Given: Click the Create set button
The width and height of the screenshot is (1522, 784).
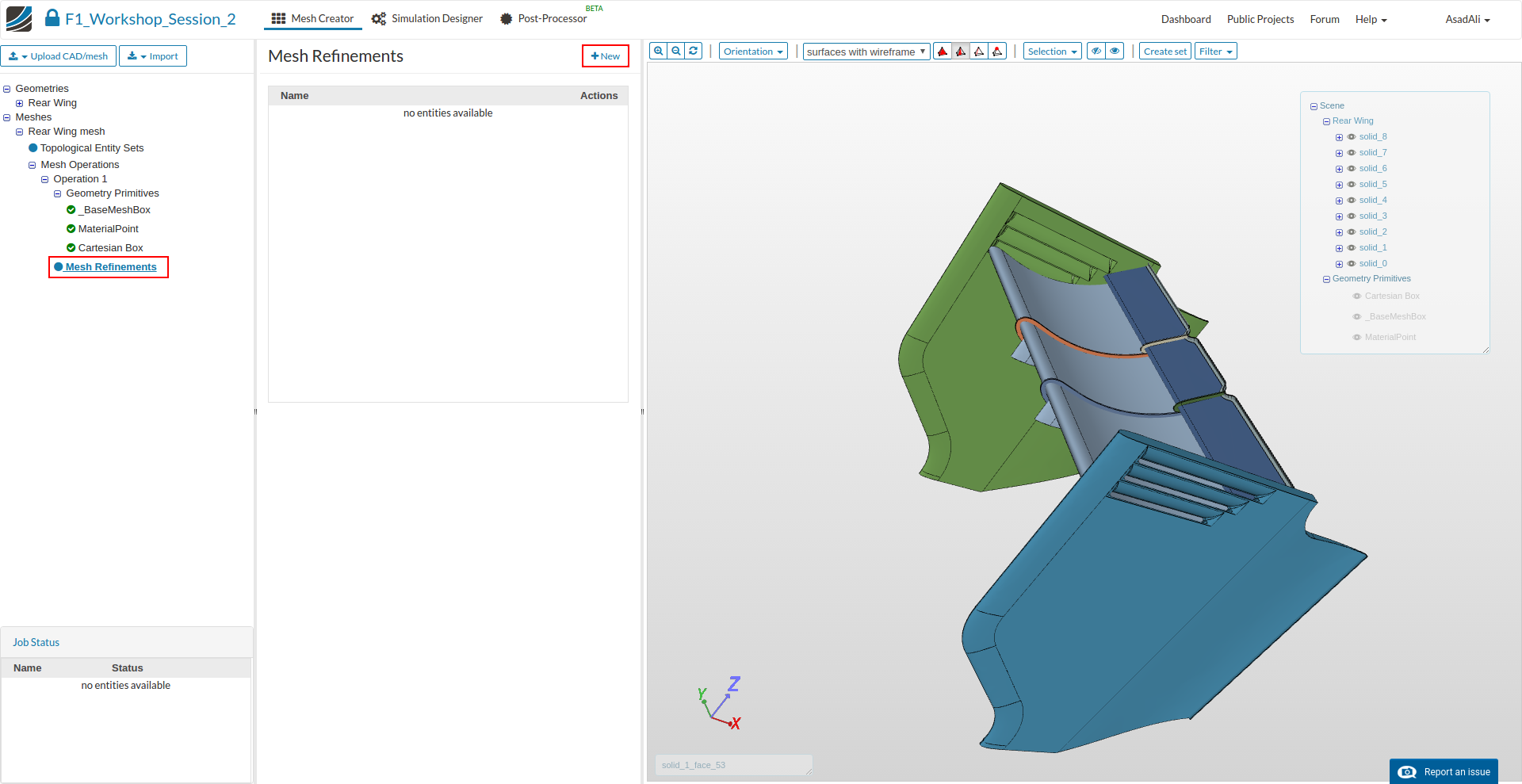Looking at the screenshot, I should (x=1165, y=52).
